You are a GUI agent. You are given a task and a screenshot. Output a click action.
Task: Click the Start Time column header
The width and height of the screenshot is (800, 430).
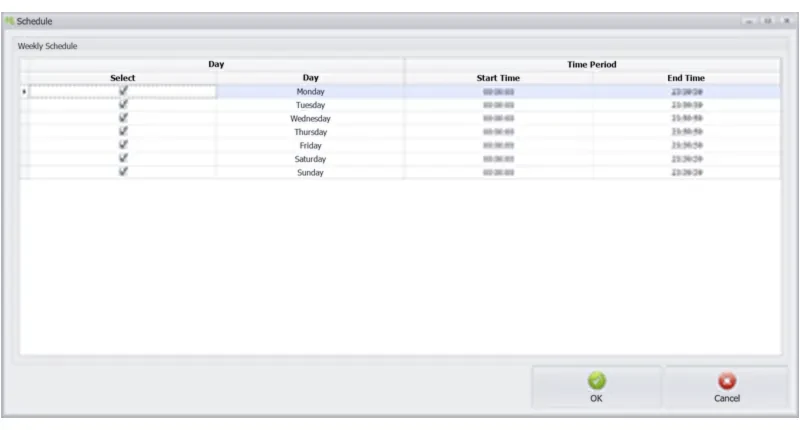[x=498, y=78]
